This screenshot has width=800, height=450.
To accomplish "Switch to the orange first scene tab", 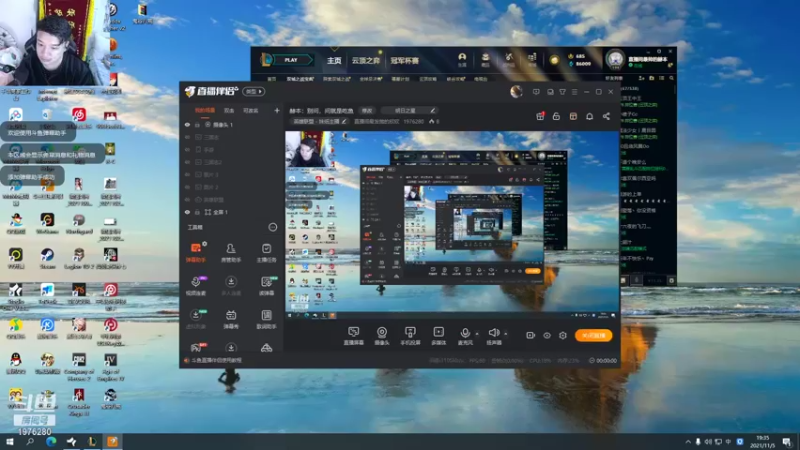I will pos(205,110).
